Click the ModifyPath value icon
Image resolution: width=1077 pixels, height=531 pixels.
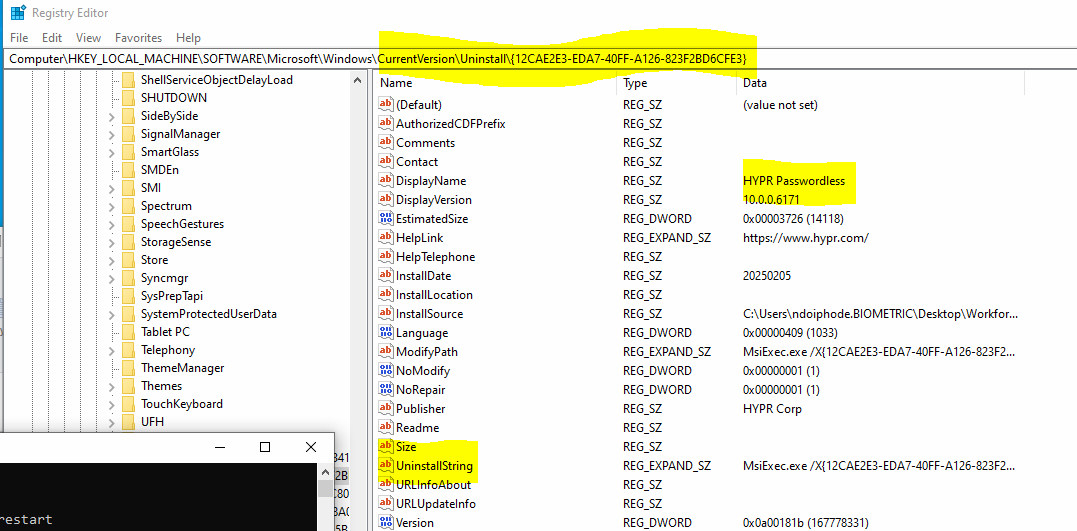(x=386, y=352)
